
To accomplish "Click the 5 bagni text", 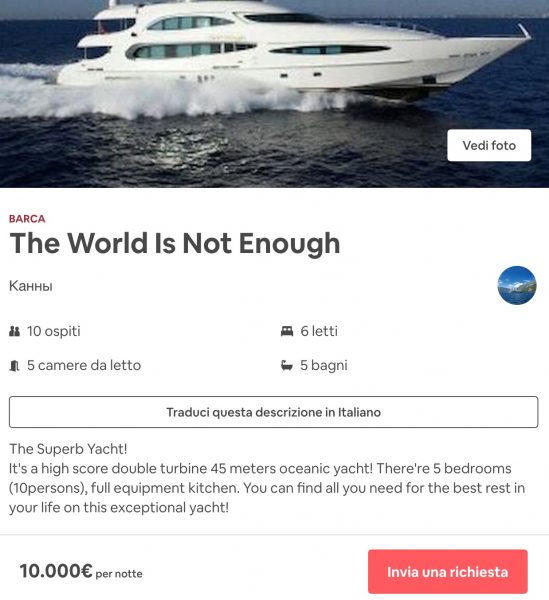I will 324,365.
